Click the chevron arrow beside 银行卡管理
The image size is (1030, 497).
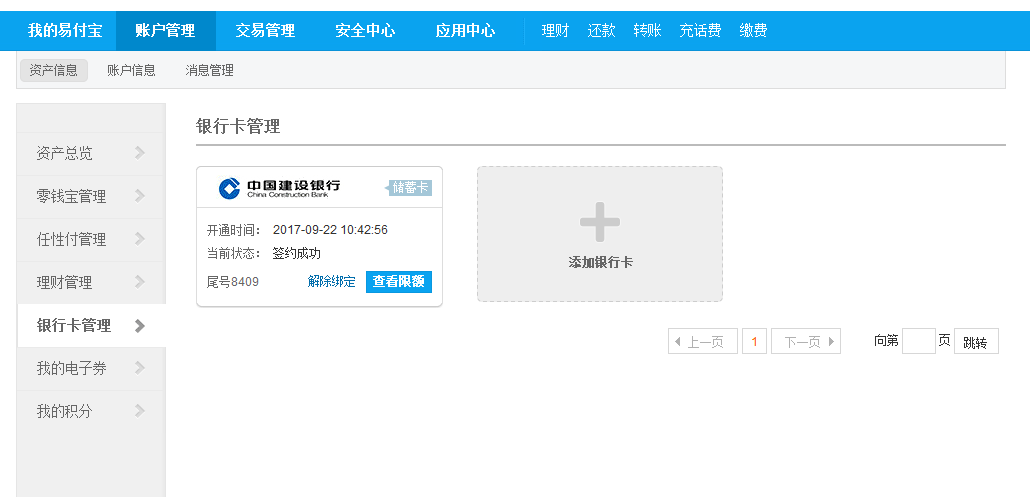(x=139, y=326)
